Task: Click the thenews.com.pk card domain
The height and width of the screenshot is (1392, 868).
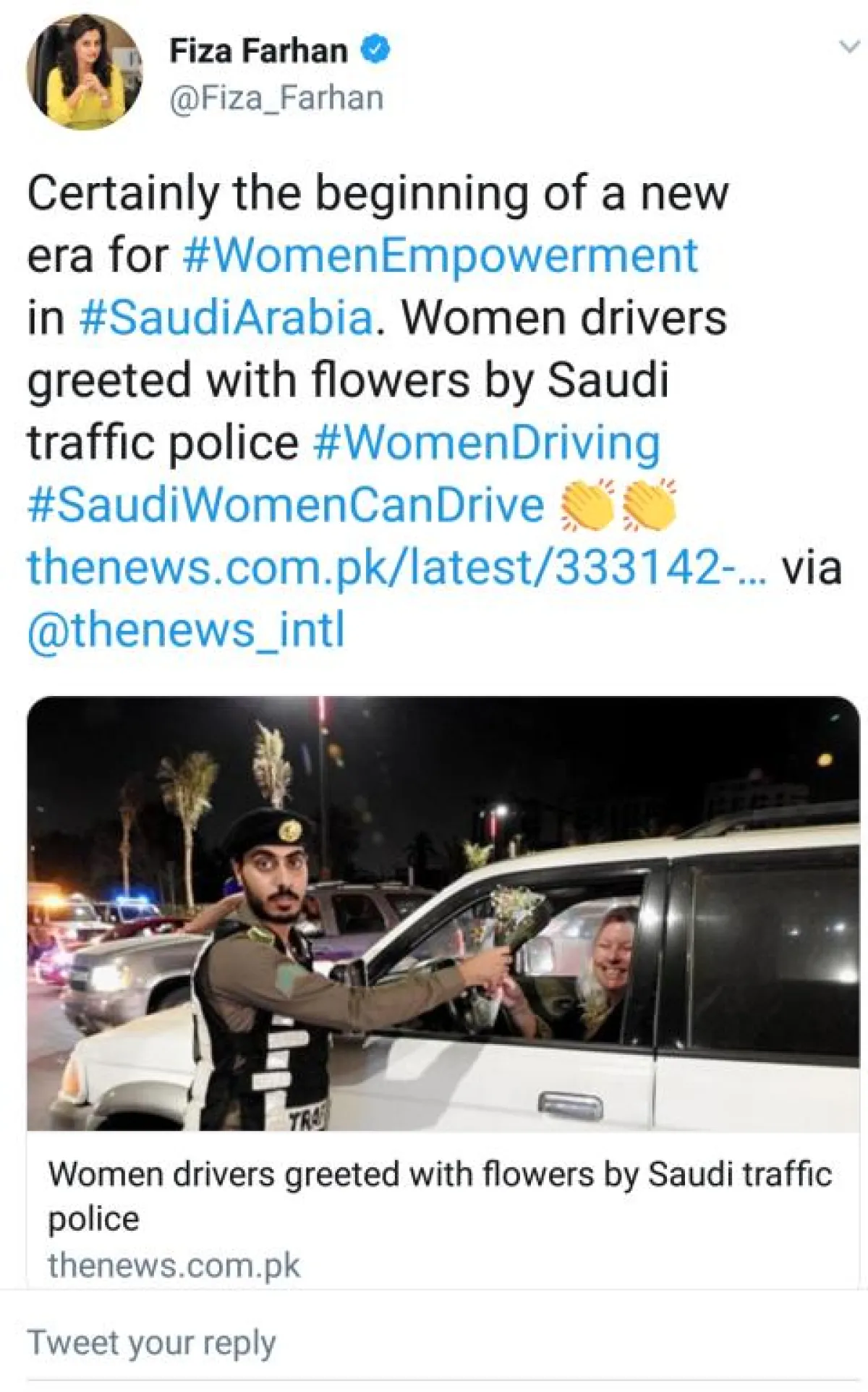Action: [174, 1266]
